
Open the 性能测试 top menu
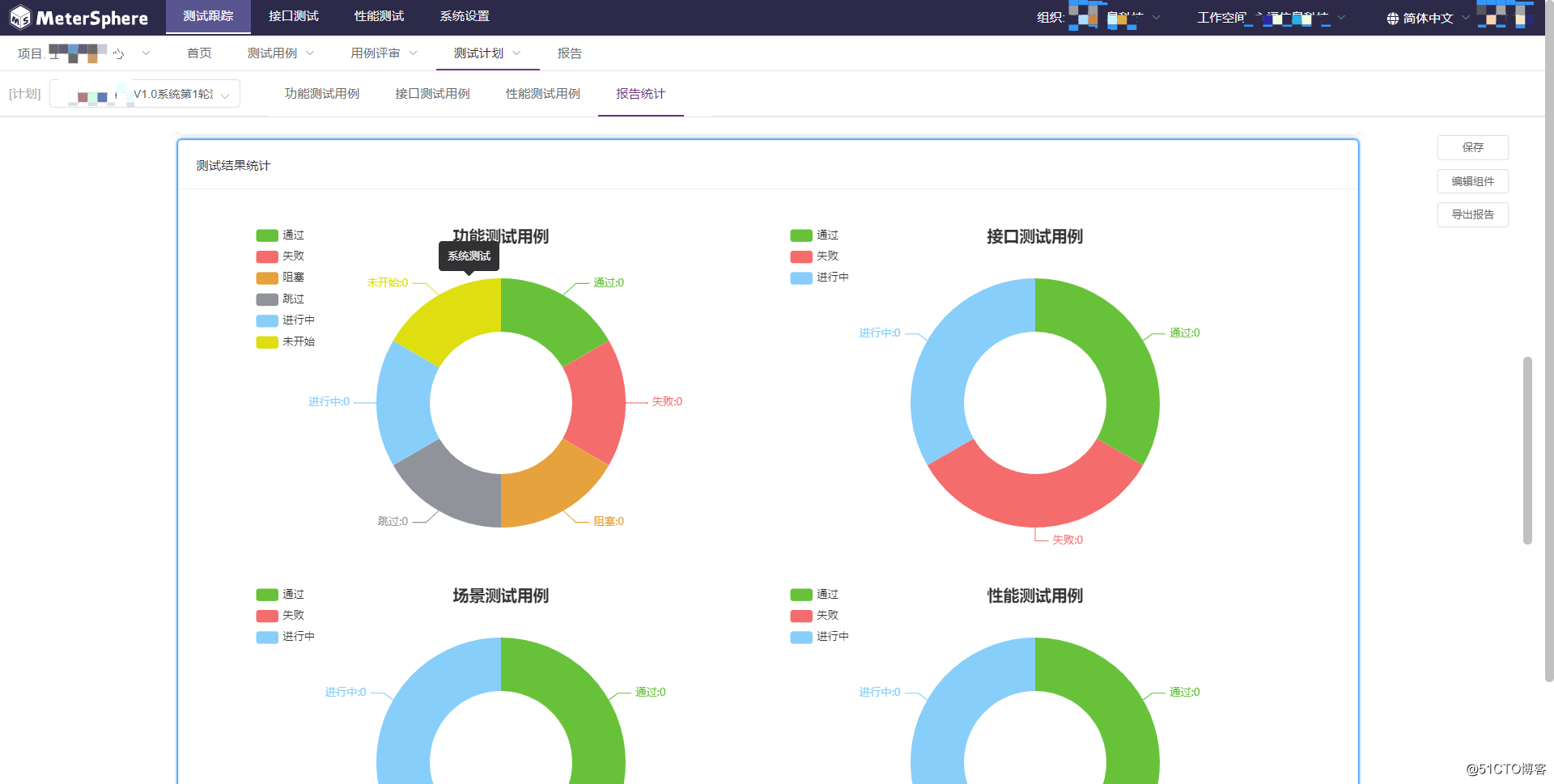click(x=380, y=16)
